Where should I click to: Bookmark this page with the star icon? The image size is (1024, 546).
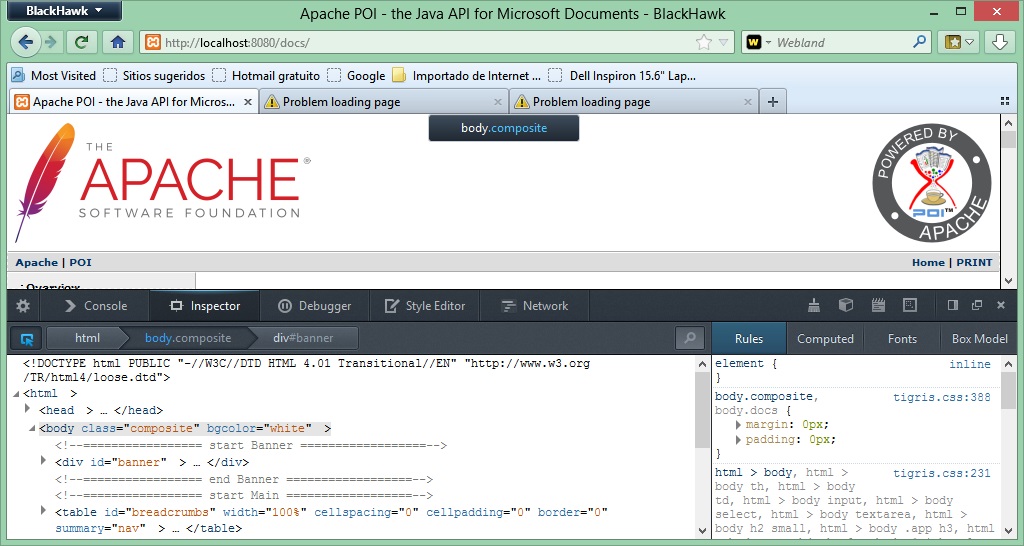[703, 42]
